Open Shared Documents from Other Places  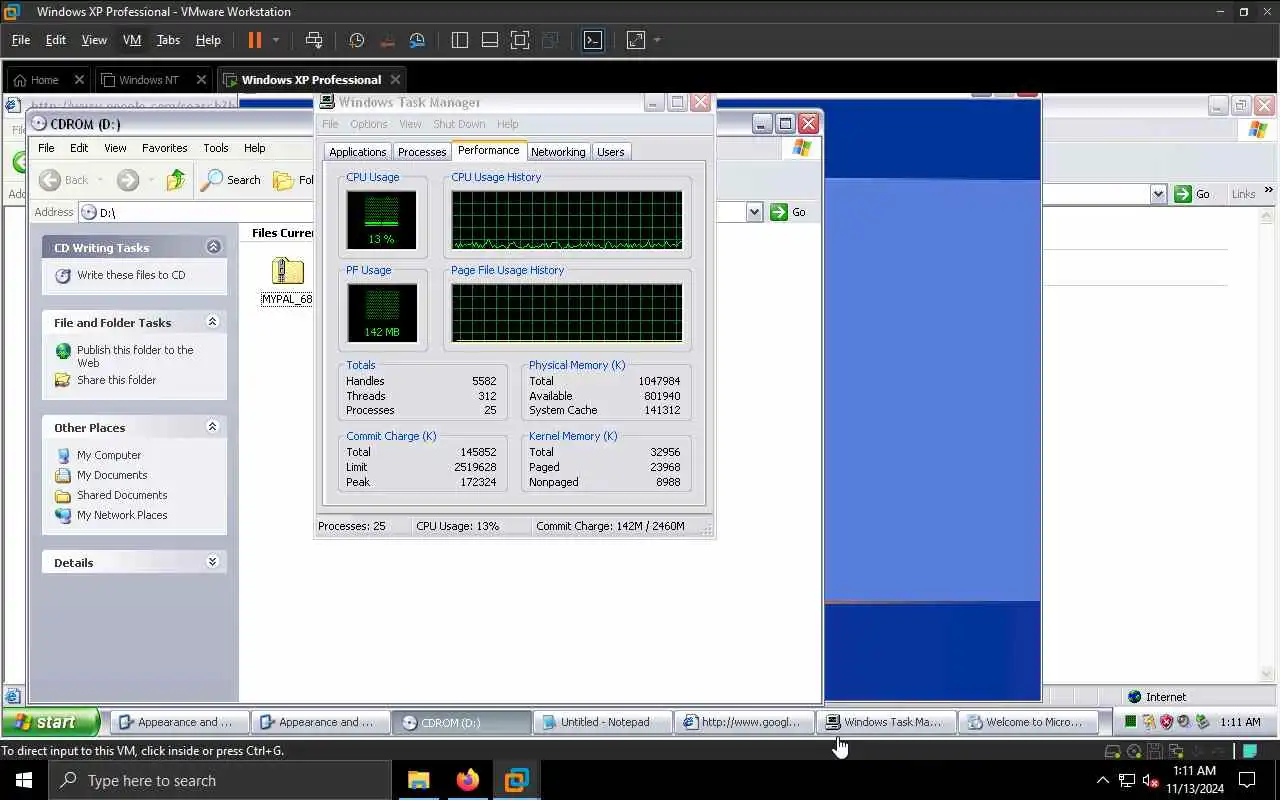point(122,495)
